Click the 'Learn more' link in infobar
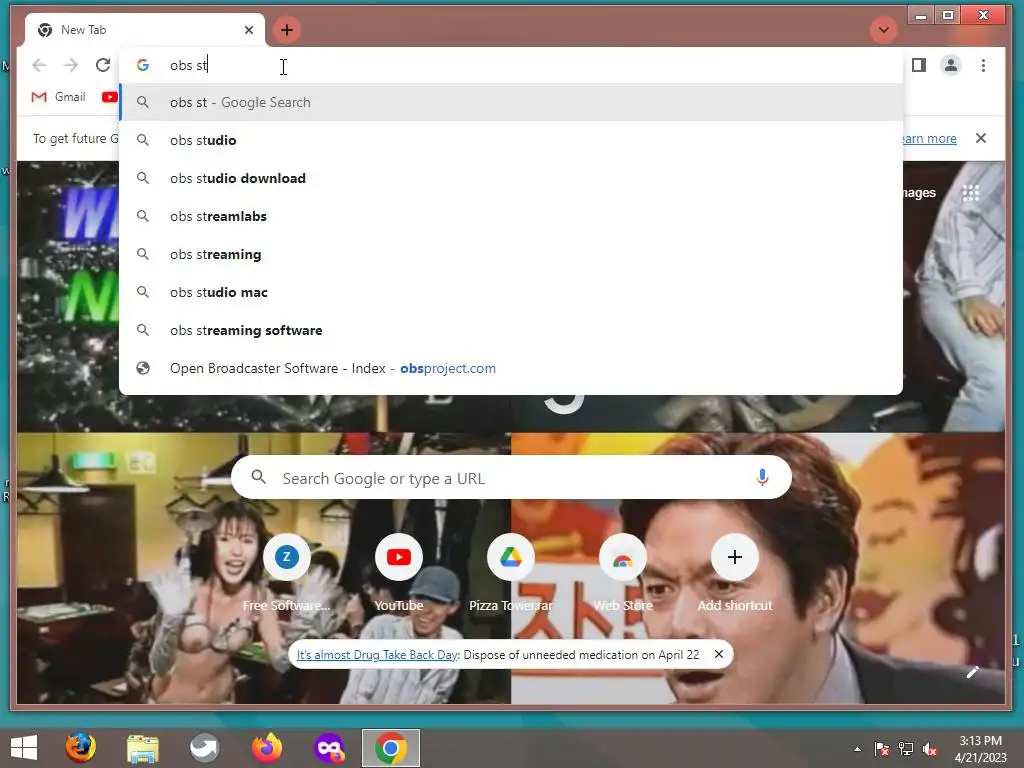The height and width of the screenshot is (768, 1024). [929, 138]
